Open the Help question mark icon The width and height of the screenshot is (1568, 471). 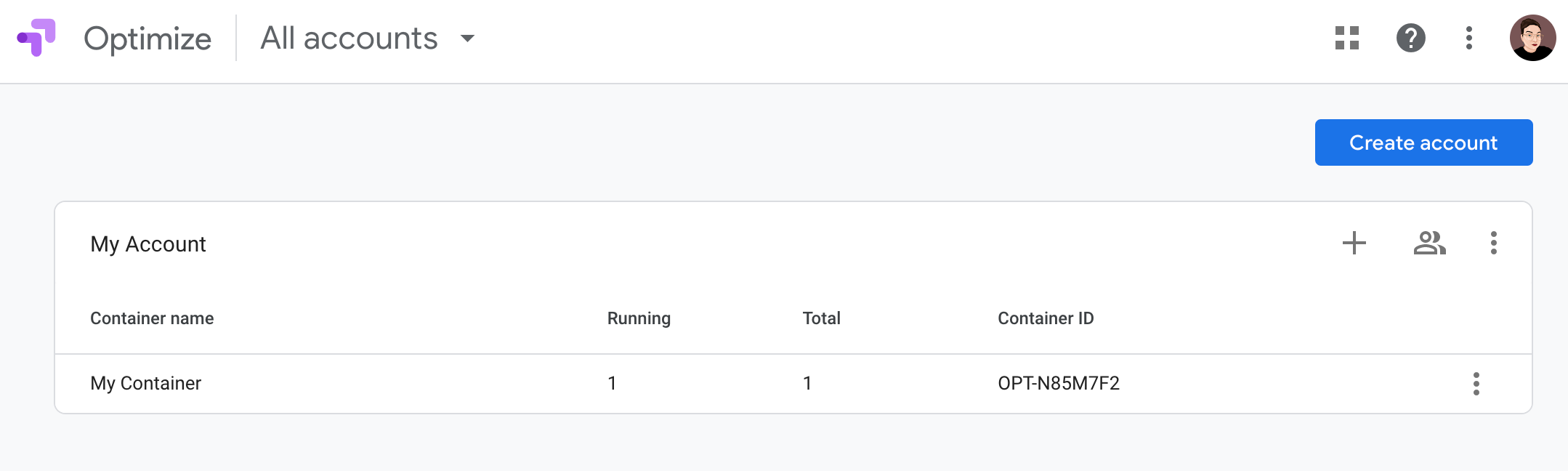click(1410, 38)
